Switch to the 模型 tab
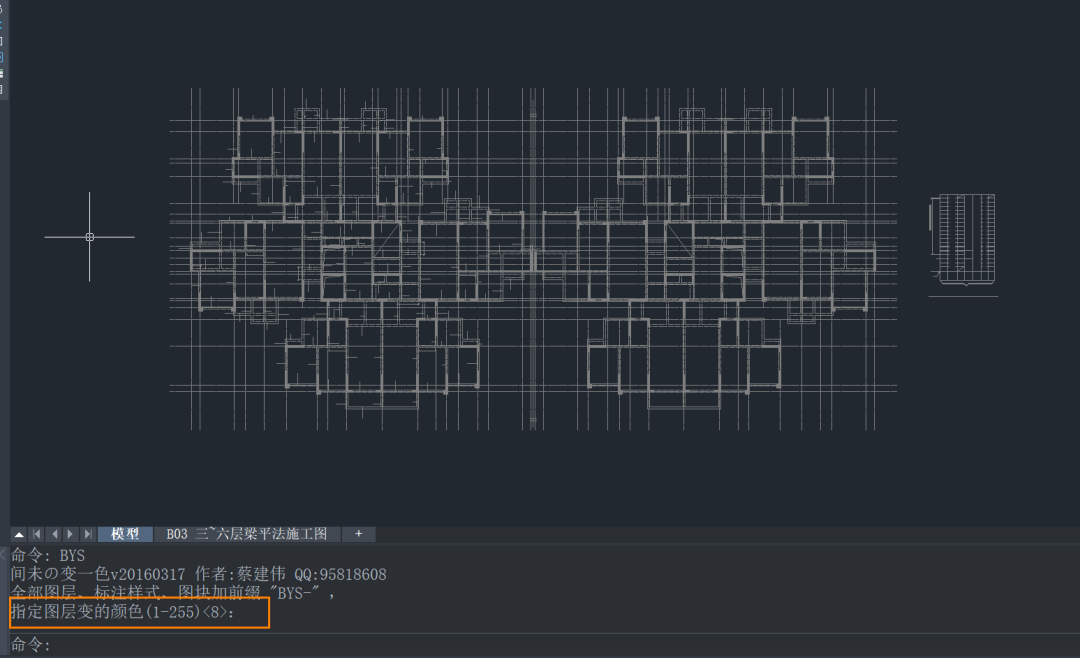The width and height of the screenshot is (1080, 658). (125, 535)
